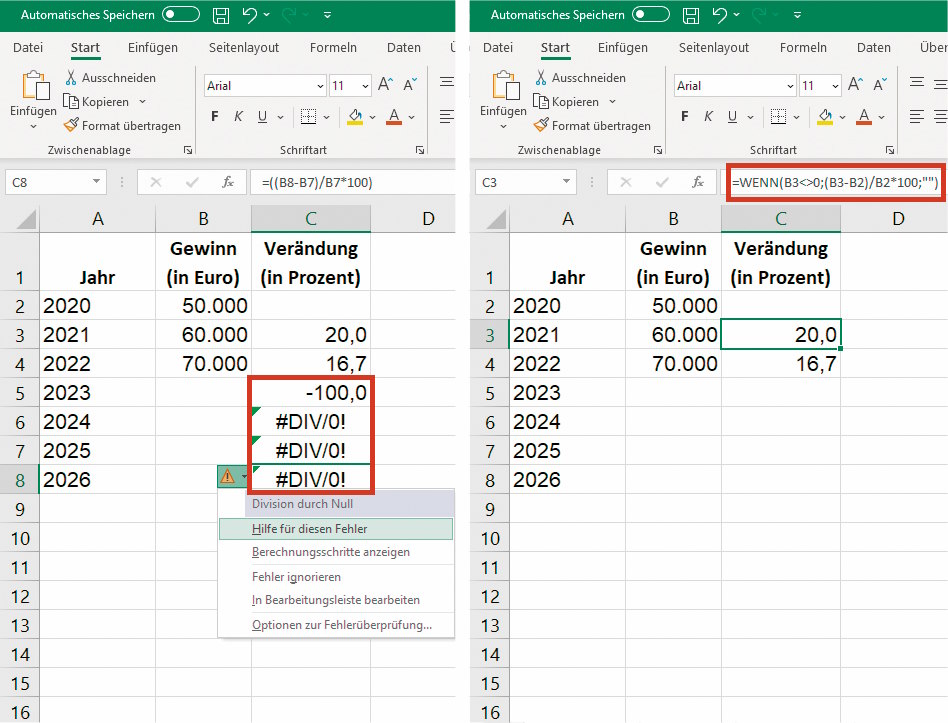Viewport: 948px width, 723px height.
Task: Toggle Automatisches Speichern in the right window
Action: 650,16
